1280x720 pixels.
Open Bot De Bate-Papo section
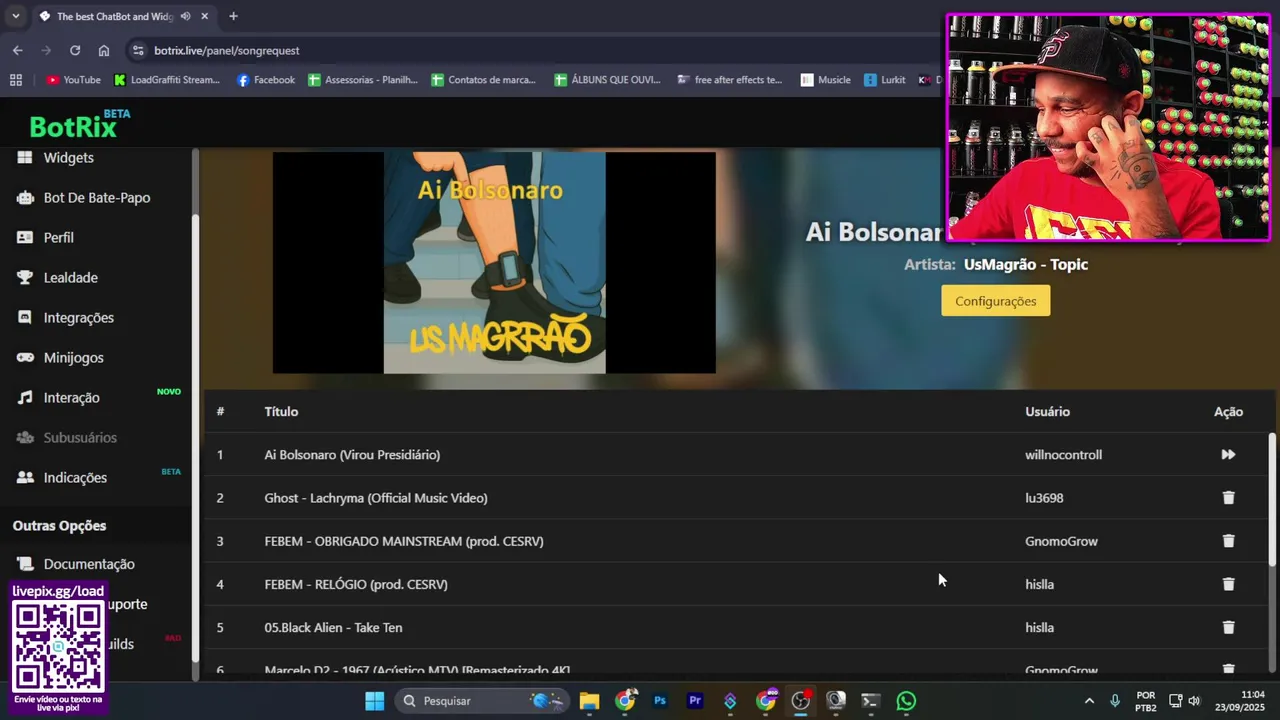click(96, 198)
